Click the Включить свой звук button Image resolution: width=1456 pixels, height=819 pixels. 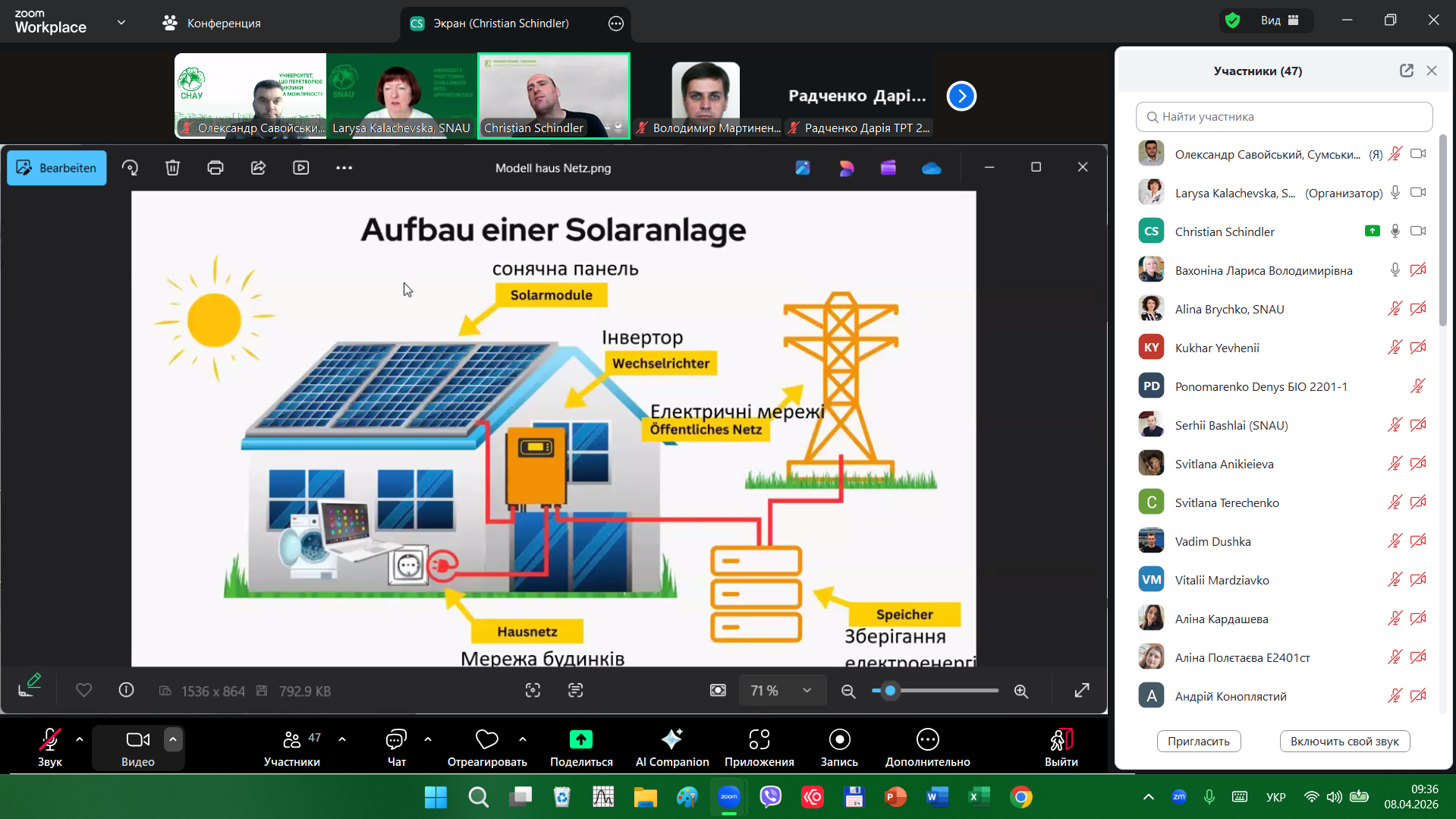[1344, 742]
